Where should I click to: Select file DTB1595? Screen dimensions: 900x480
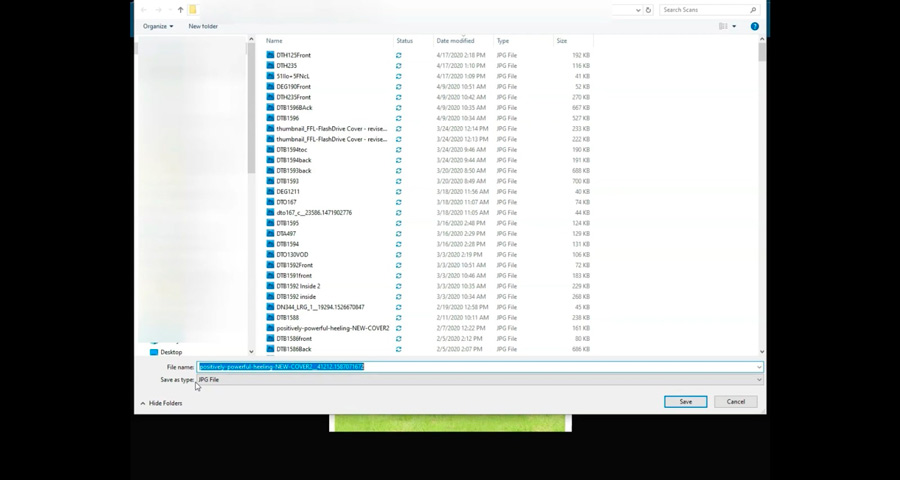point(288,223)
